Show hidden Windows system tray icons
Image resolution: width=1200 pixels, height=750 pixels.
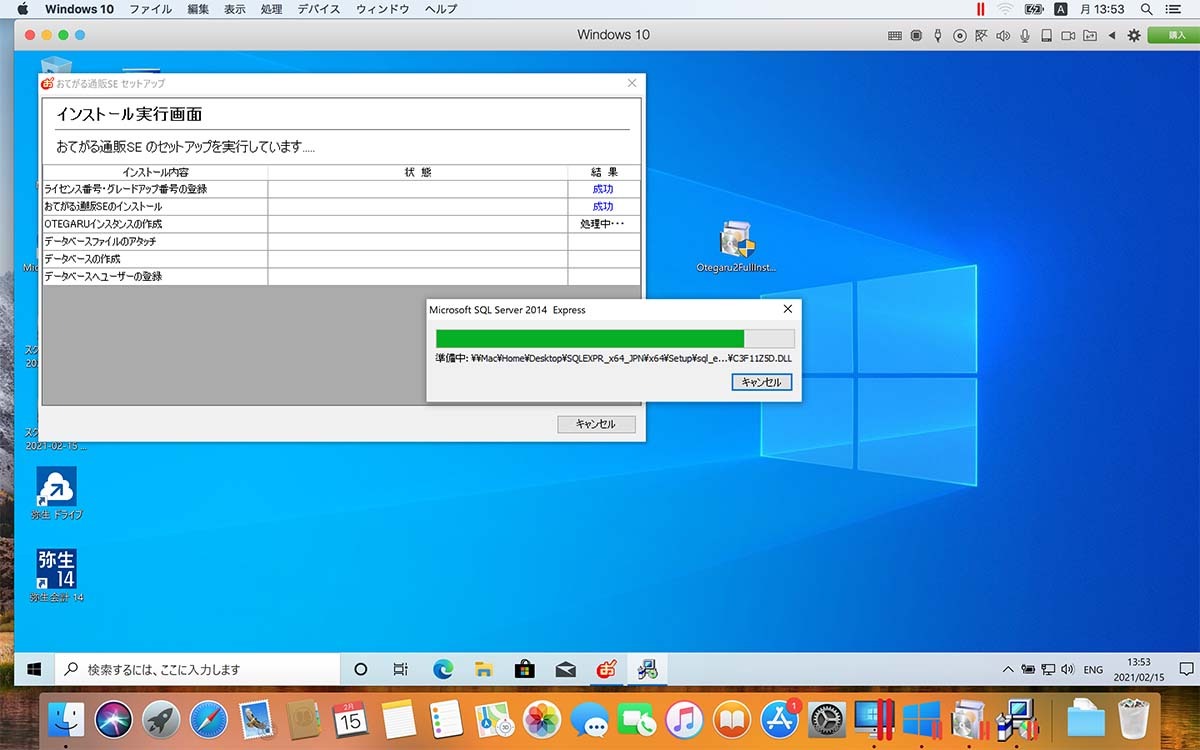[x=1008, y=669]
